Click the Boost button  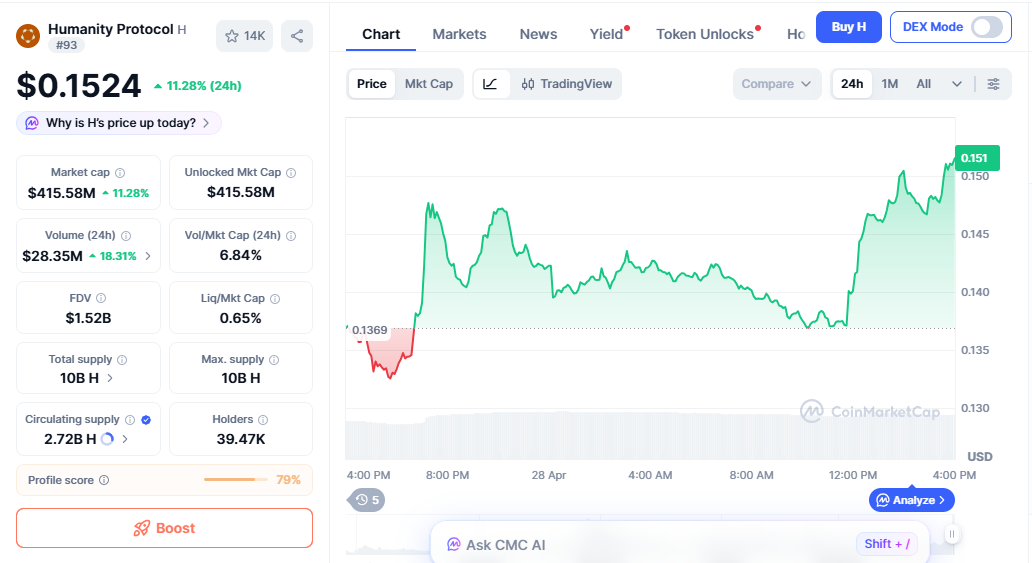coord(165,528)
